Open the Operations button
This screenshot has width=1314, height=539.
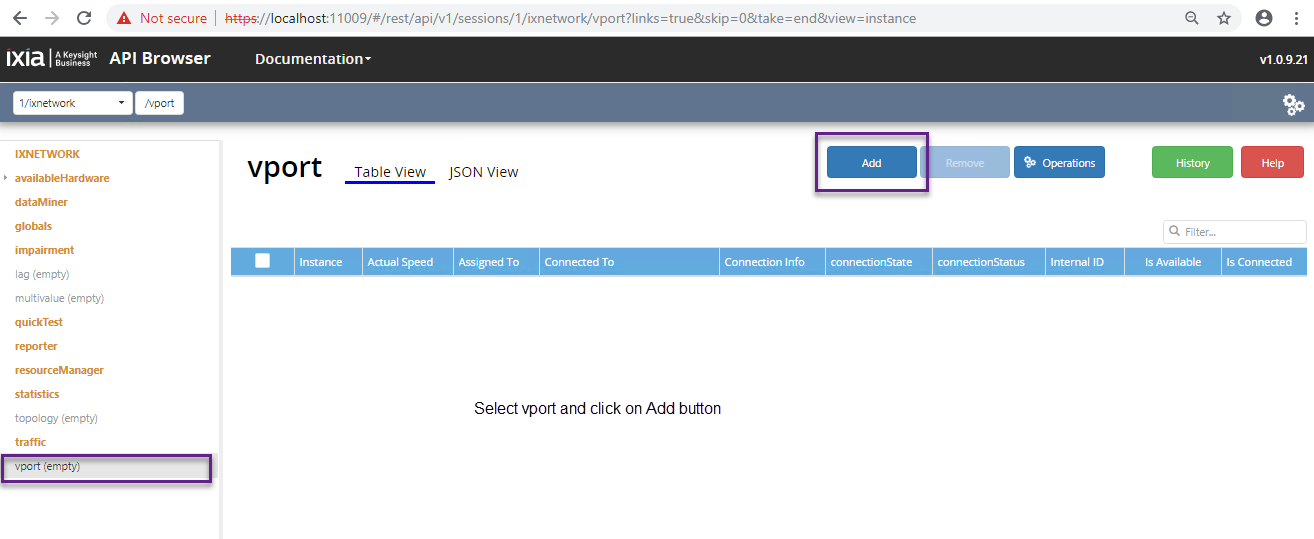point(1059,163)
